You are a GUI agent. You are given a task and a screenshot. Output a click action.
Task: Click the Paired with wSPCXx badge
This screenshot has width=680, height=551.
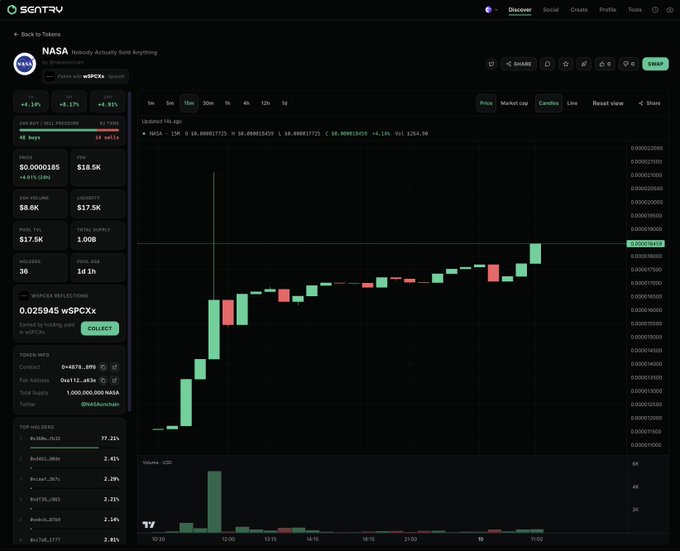coord(85,76)
